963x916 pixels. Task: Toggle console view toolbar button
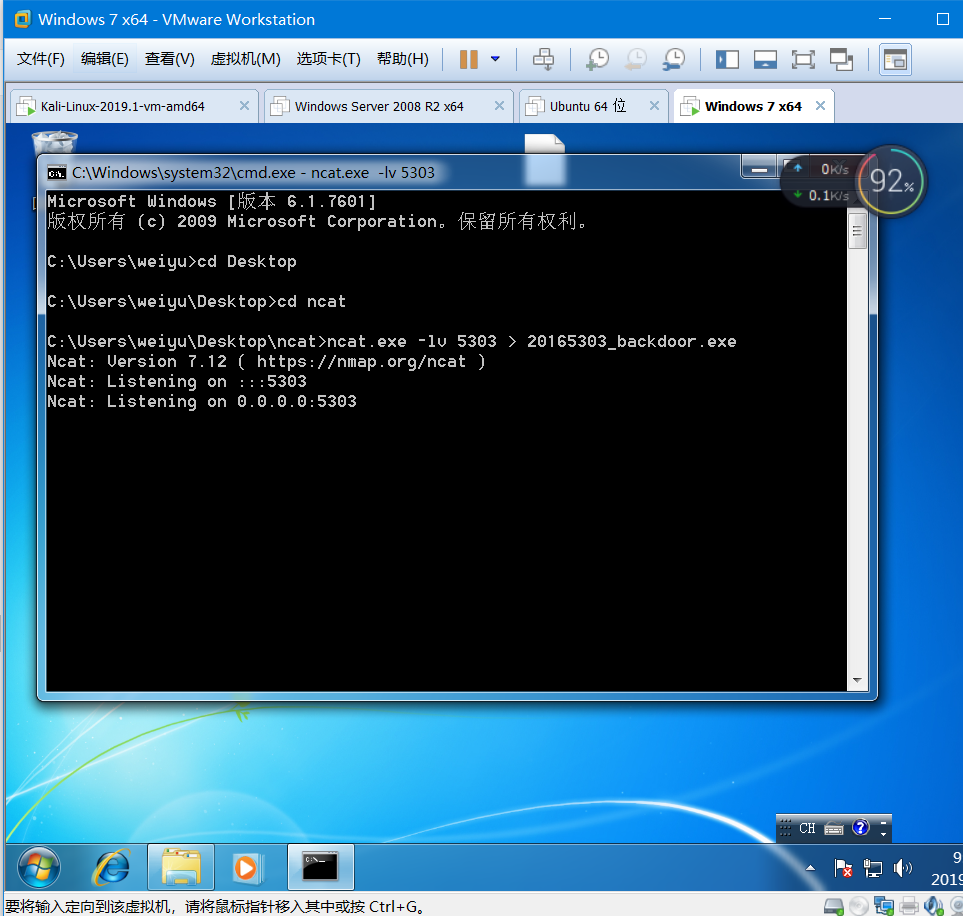tap(895, 60)
